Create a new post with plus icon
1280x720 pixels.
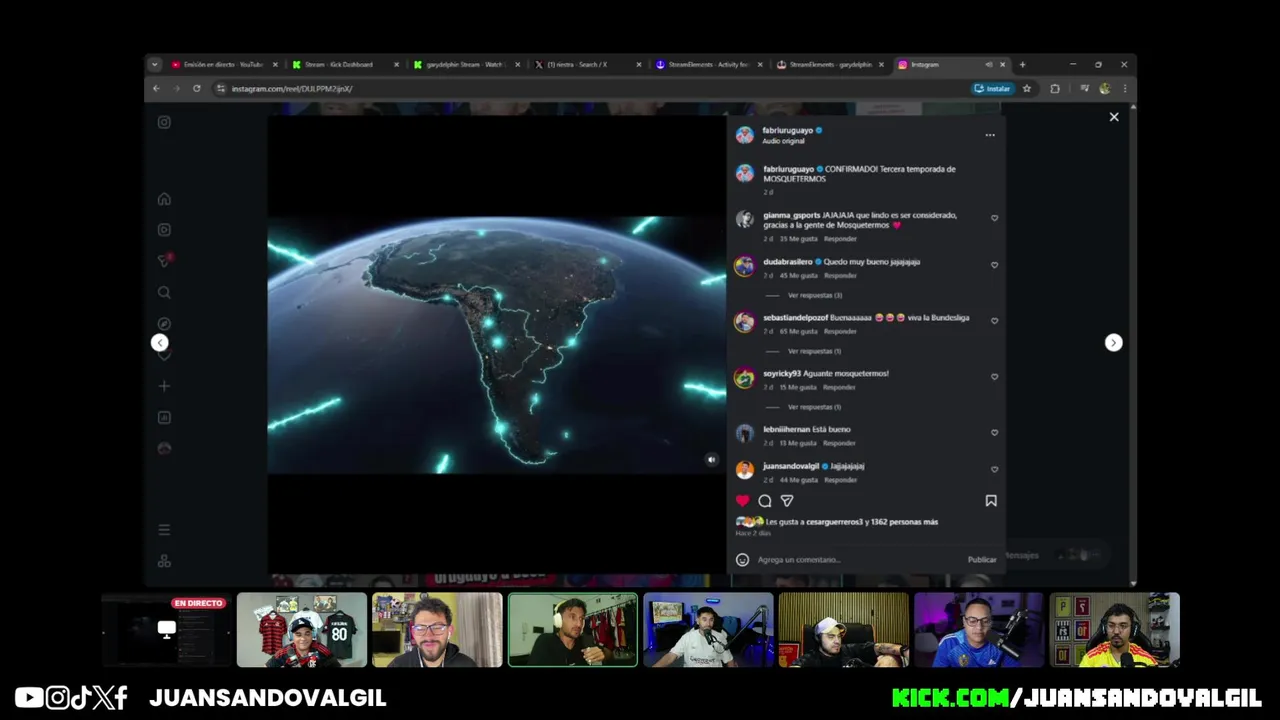pos(164,386)
